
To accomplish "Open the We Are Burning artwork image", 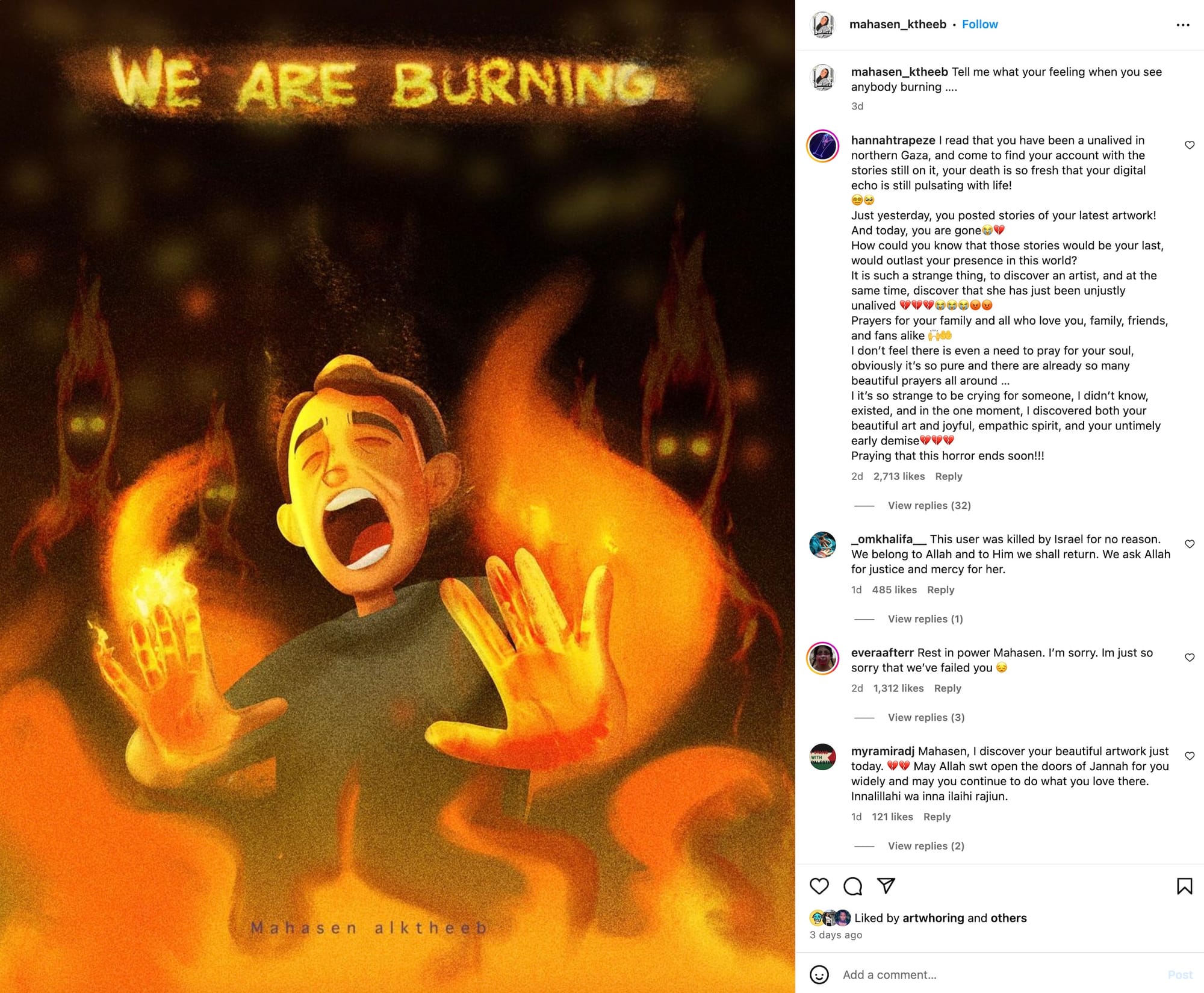I will (397, 496).
